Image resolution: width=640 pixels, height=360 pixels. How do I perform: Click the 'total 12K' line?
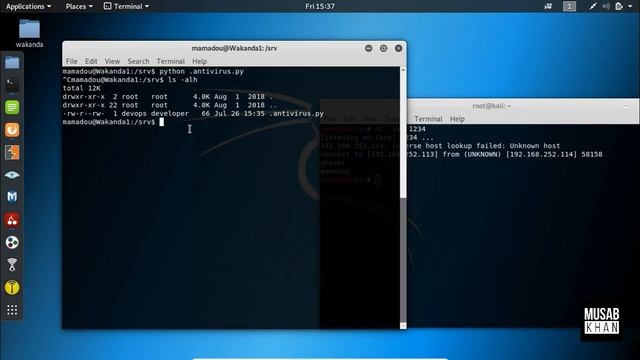point(82,88)
